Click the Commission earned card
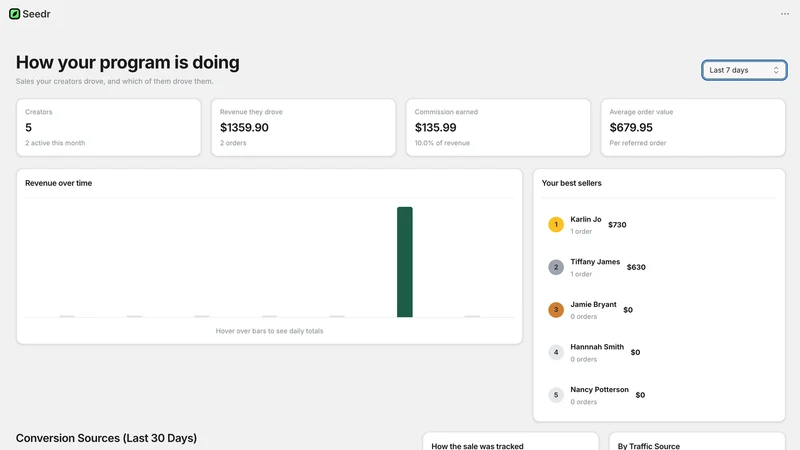This screenshot has width=800, height=450. pos(498,128)
